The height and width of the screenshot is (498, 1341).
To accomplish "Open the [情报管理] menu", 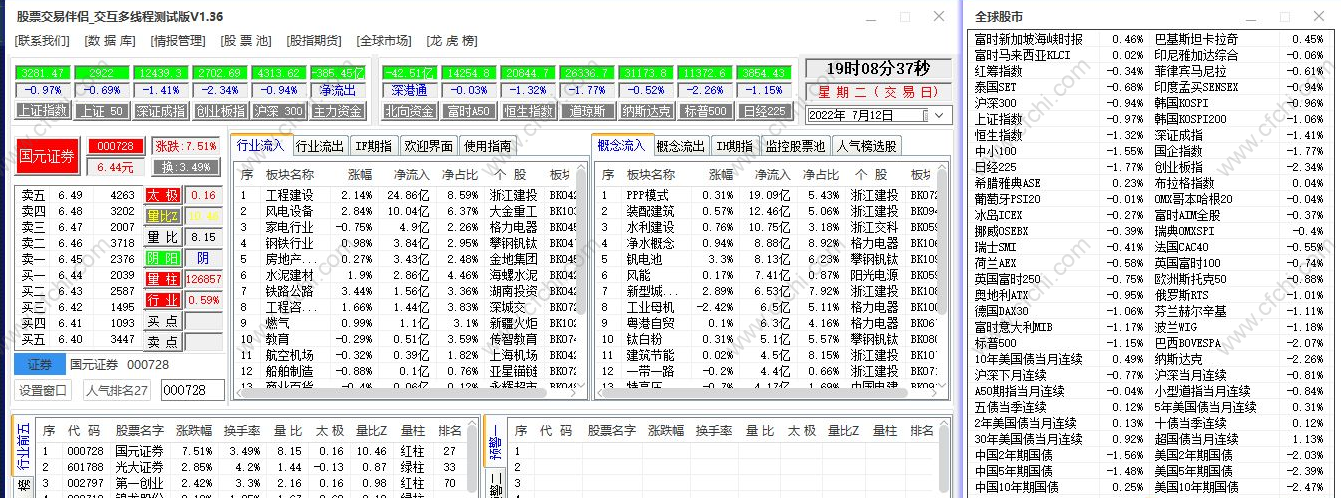I will tap(178, 41).
